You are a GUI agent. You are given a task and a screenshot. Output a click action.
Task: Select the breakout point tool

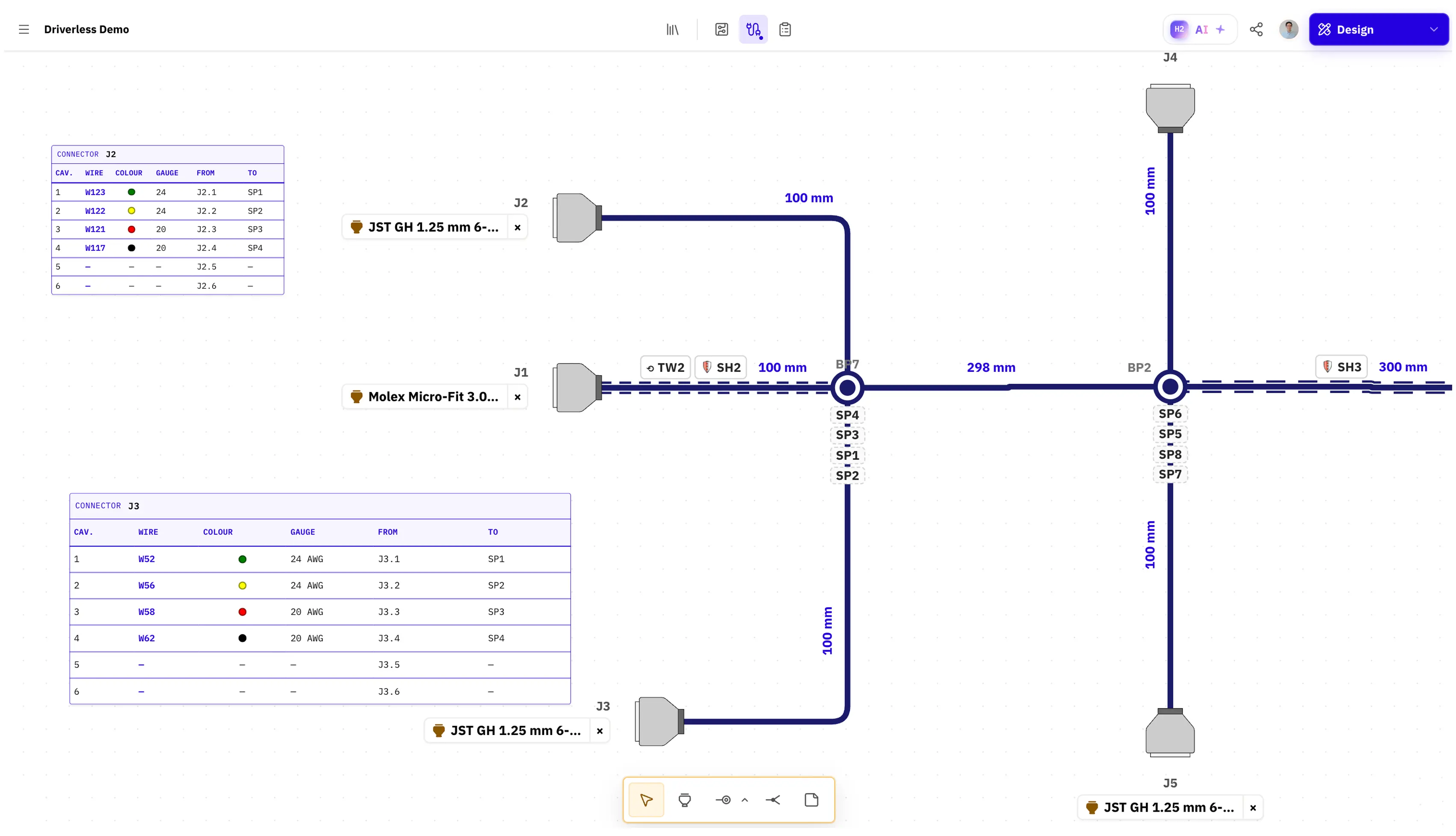coord(723,800)
